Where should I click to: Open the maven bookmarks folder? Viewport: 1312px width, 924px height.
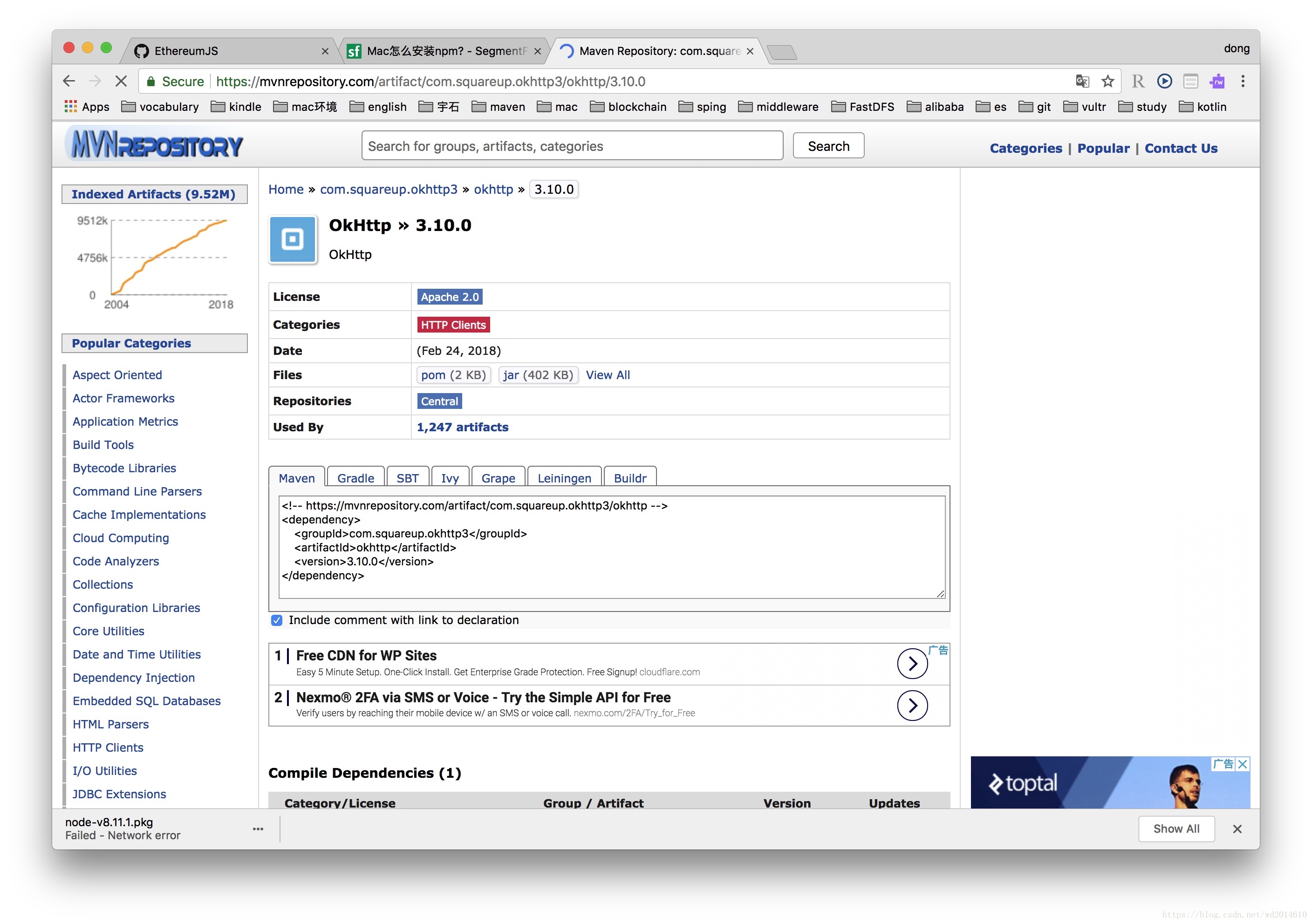(498, 107)
